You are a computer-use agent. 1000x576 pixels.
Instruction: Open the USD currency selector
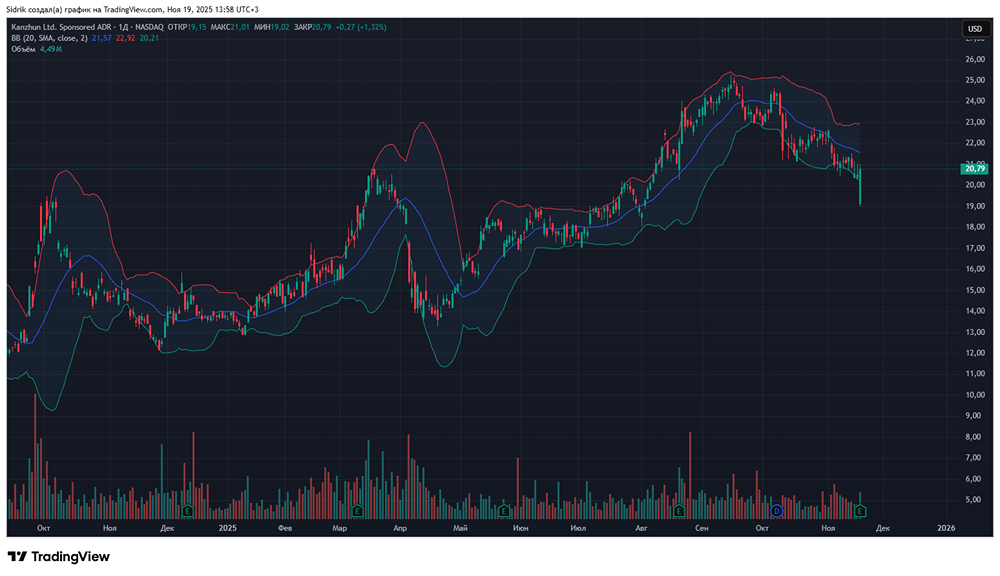(x=973, y=28)
